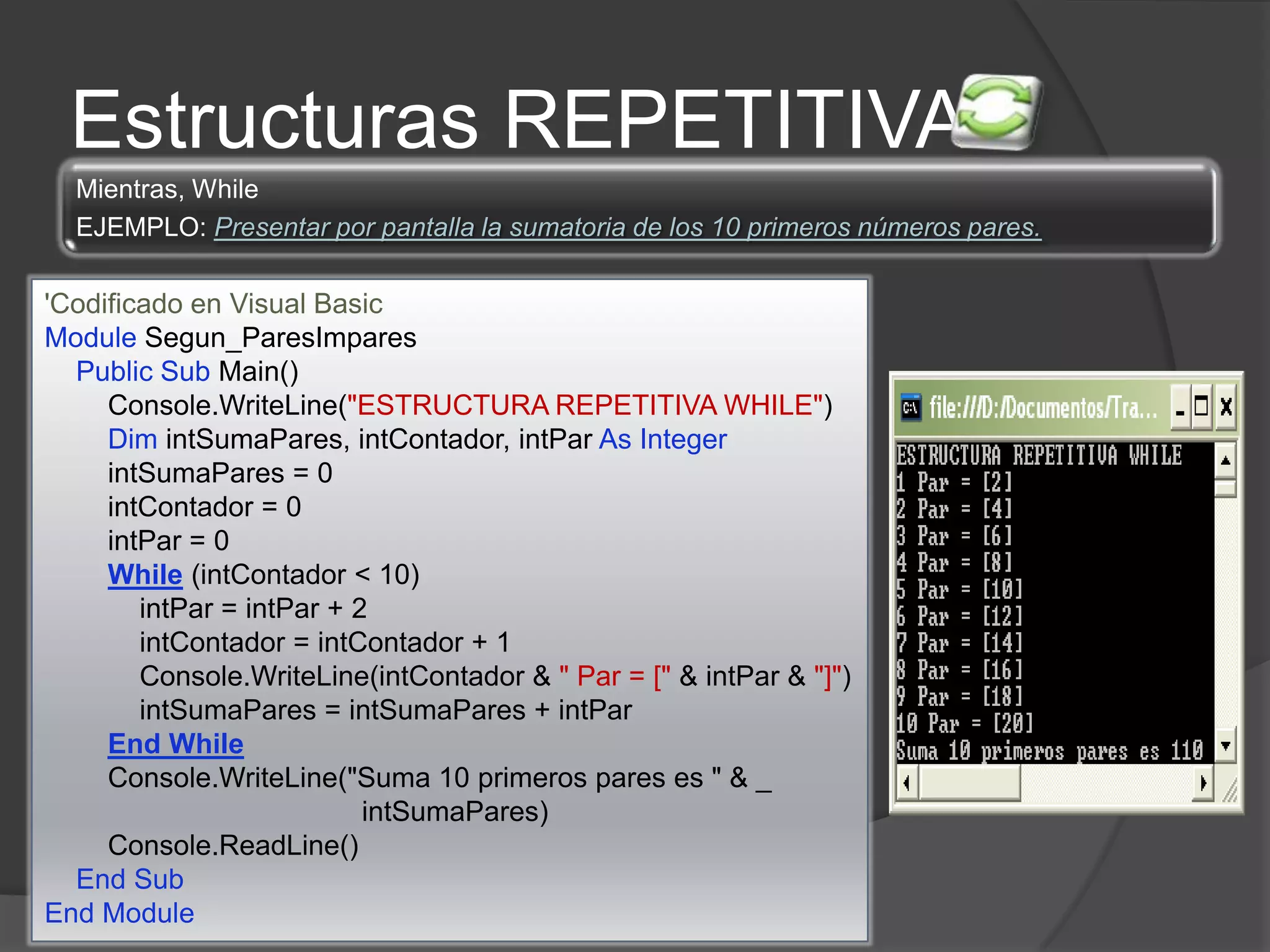Click the line 'intSumaPares = intSumaPares + intPar'

tap(386, 710)
